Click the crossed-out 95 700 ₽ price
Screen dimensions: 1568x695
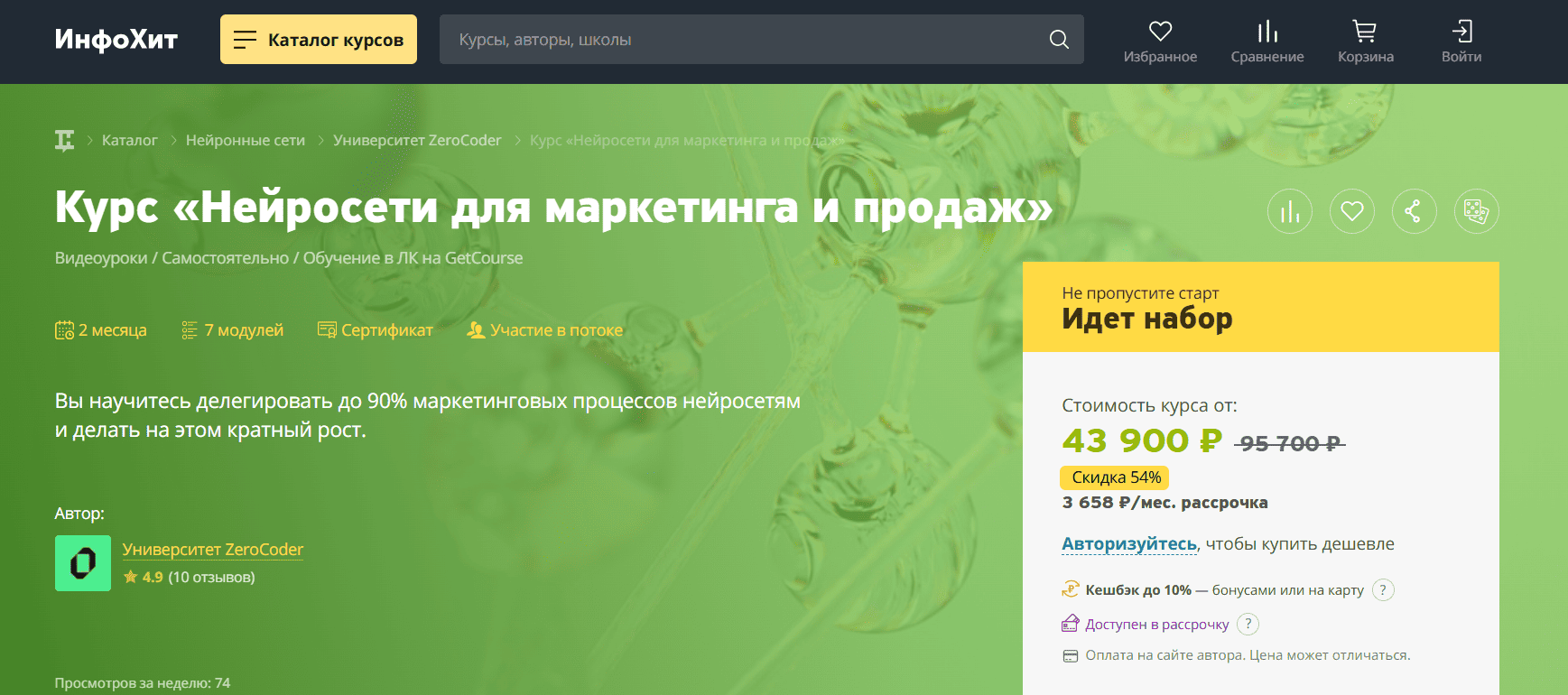coord(1290,444)
